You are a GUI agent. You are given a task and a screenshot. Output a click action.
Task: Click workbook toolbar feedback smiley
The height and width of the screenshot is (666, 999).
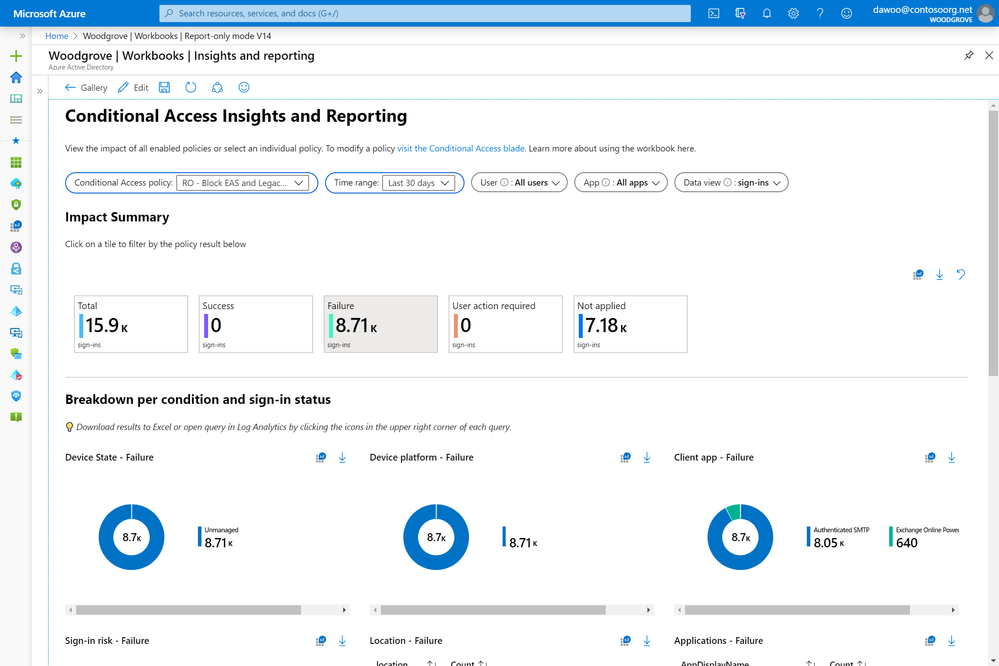(x=243, y=87)
